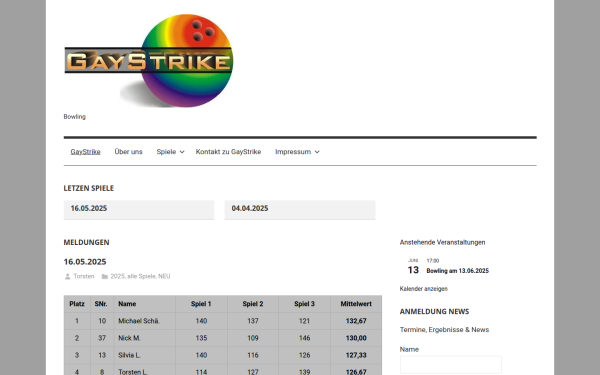Click the author person icon beside Torsten

(67, 276)
